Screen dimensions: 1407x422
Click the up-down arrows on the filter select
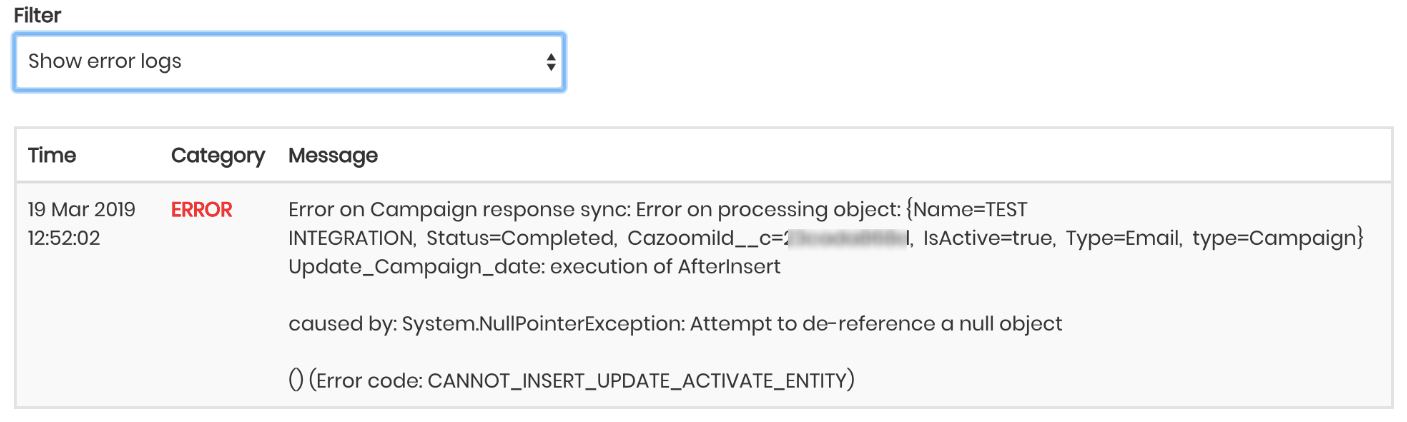(x=550, y=62)
